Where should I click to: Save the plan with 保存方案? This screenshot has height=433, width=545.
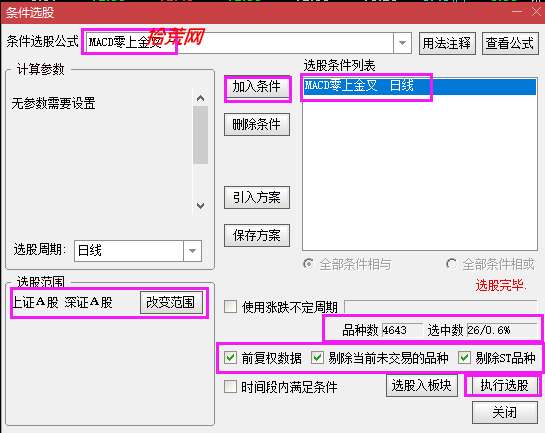257,235
